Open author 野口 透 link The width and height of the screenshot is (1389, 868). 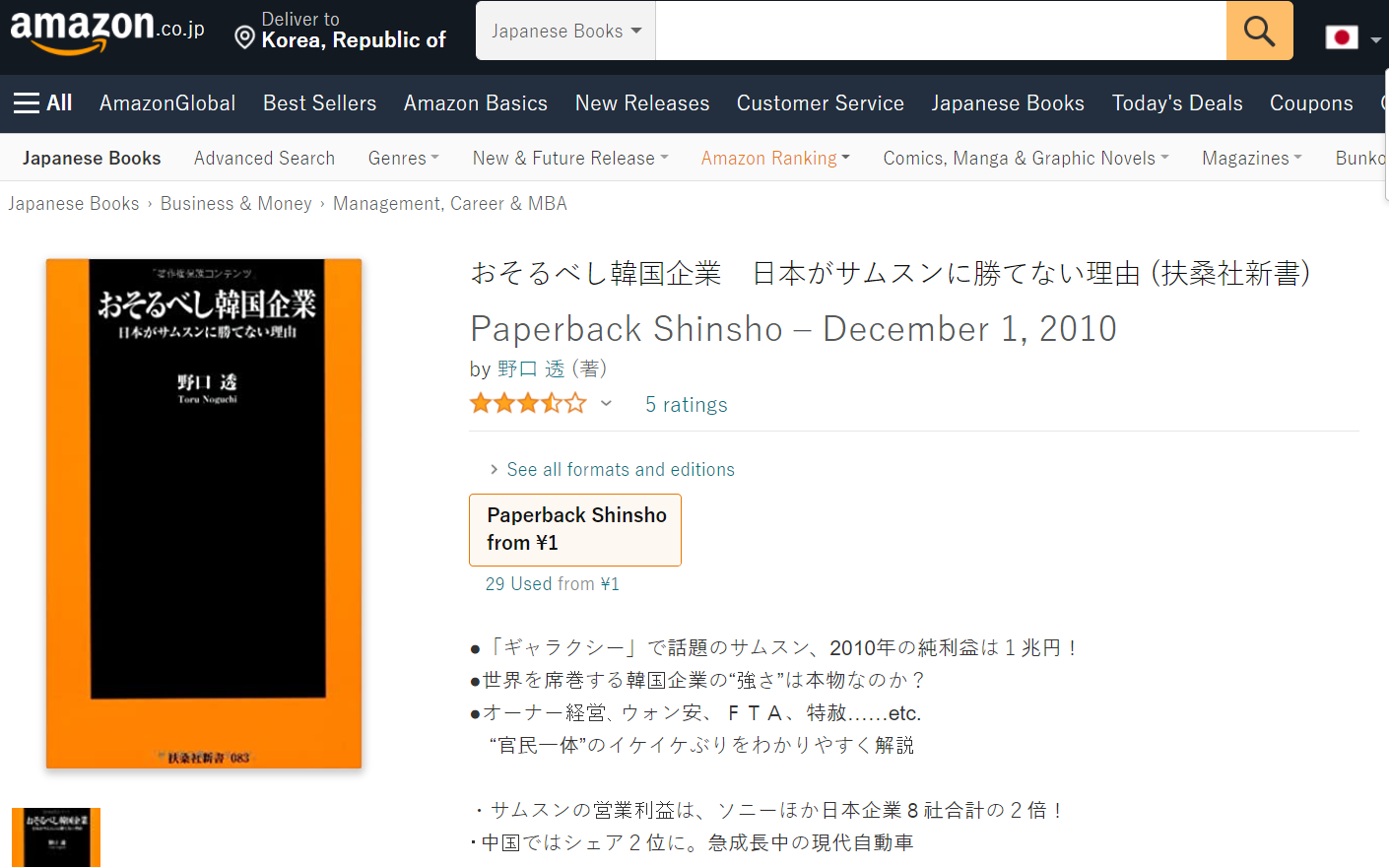[531, 369]
